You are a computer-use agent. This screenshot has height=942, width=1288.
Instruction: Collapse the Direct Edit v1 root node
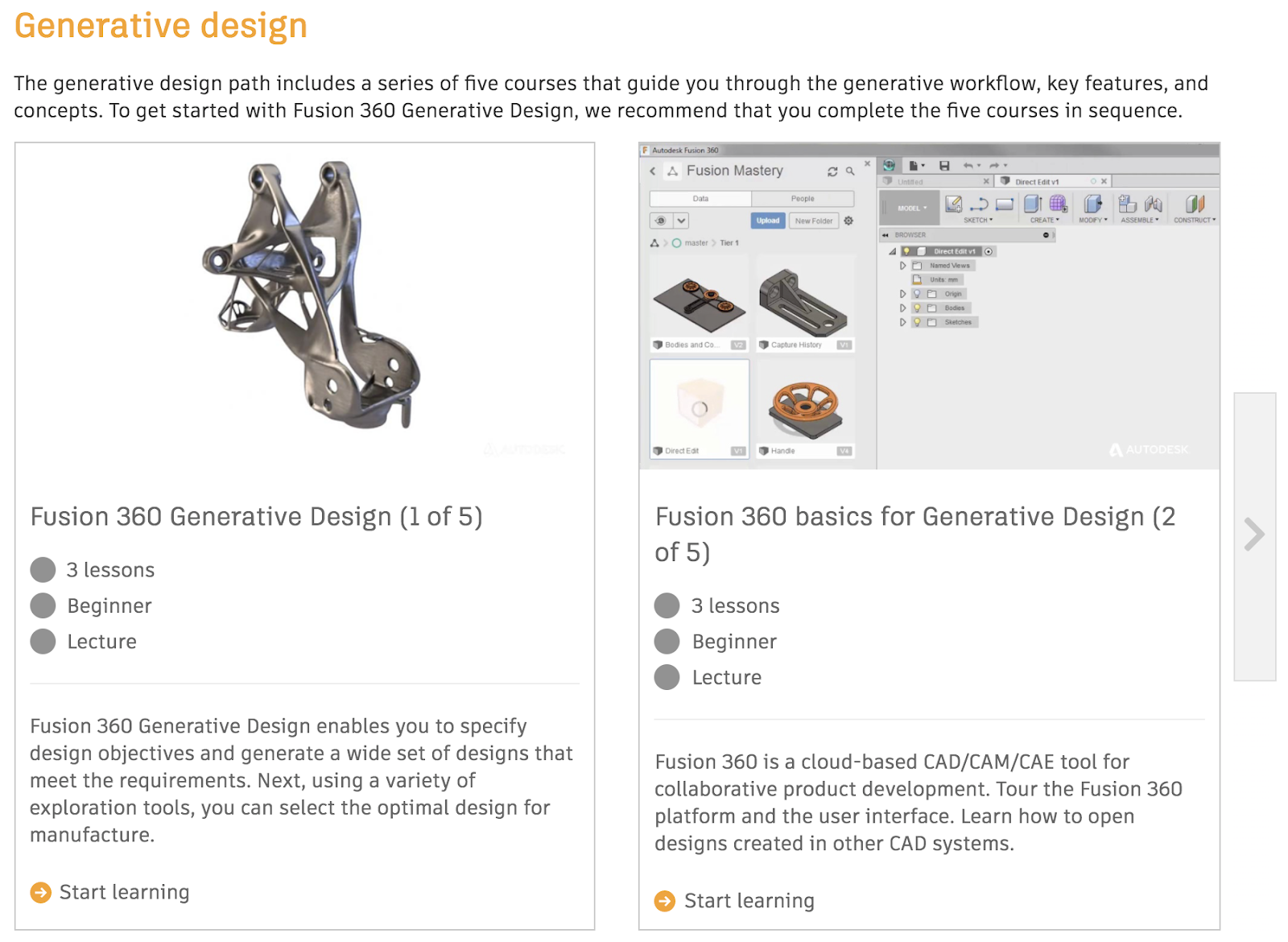[893, 252]
